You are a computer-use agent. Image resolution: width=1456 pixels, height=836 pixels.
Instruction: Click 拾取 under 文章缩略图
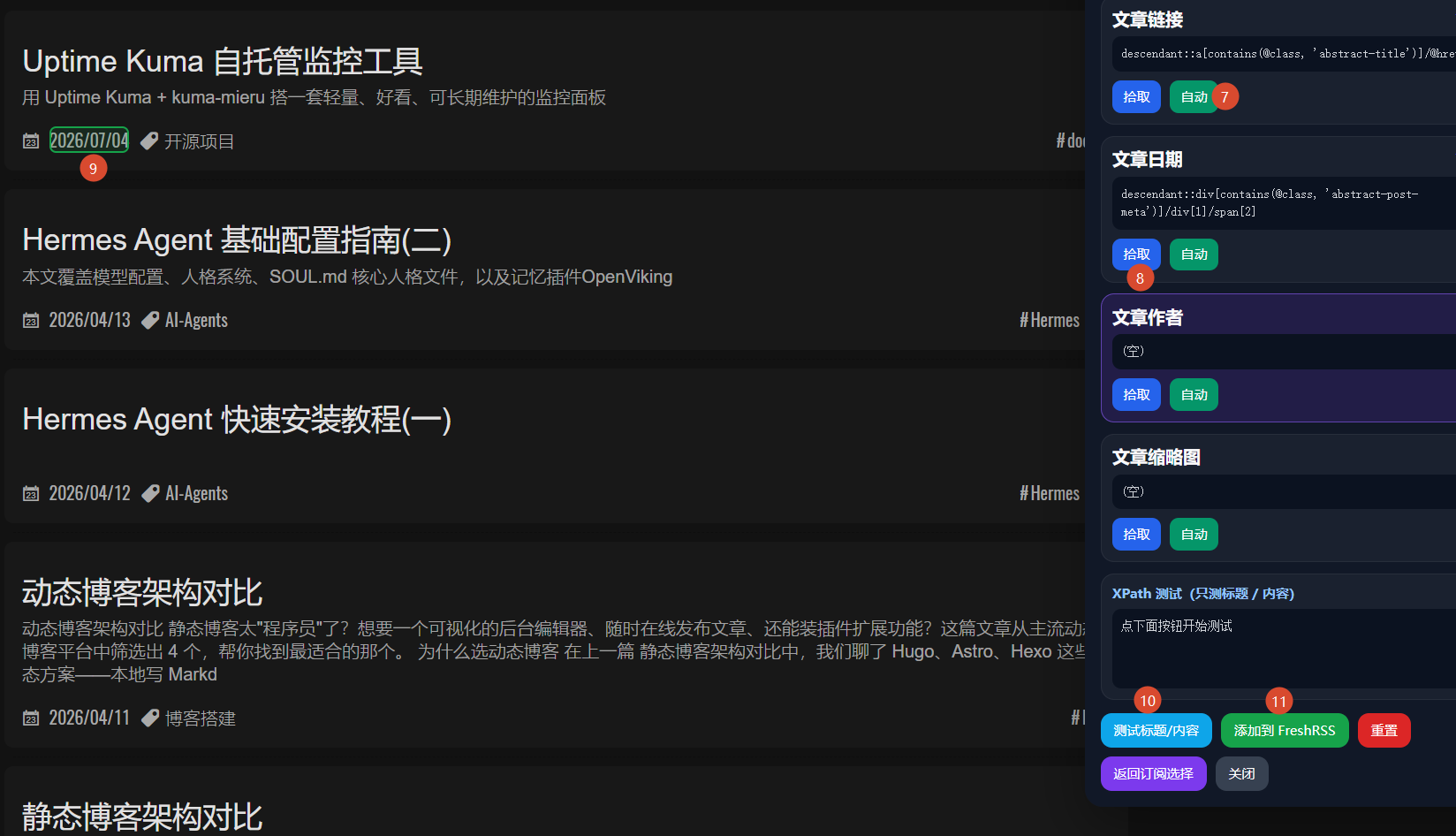click(x=1136, y=534)
